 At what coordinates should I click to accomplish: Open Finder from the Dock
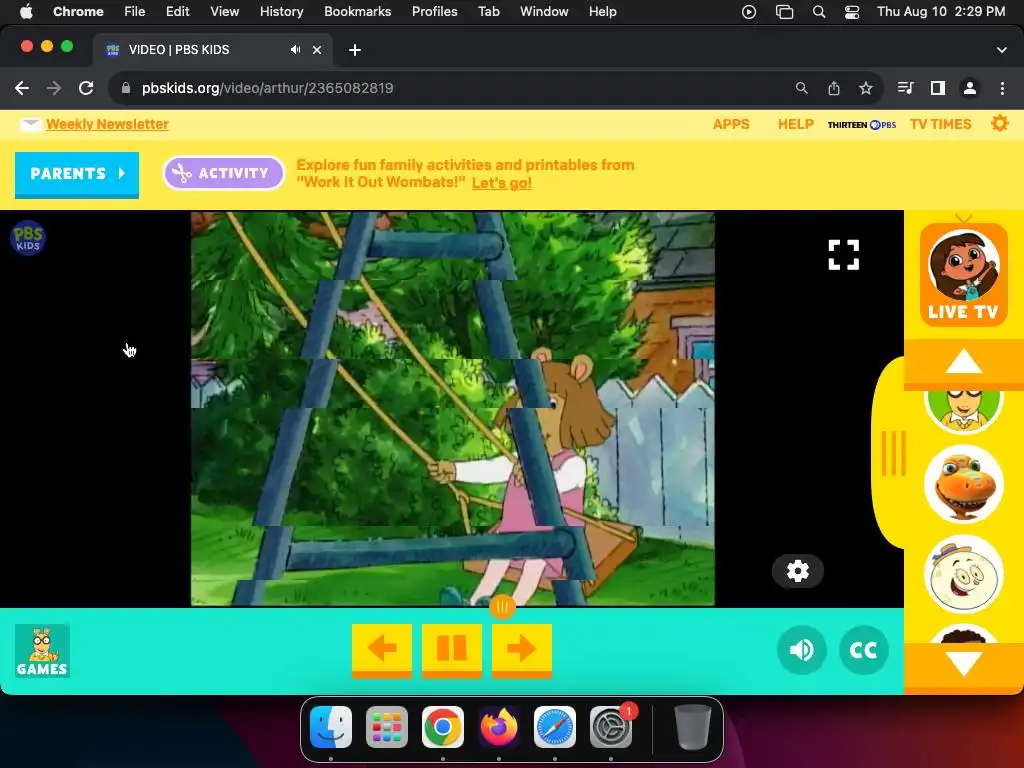click(331, 727)
